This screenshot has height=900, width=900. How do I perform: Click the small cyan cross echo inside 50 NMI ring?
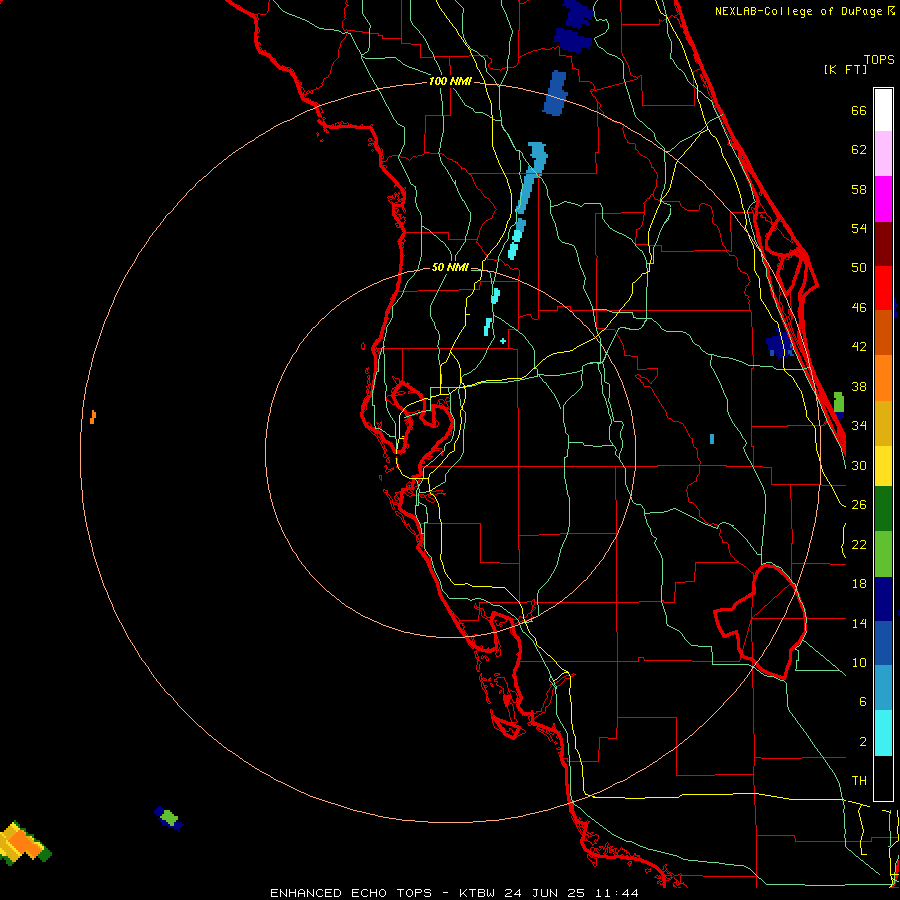coord(503,341)
